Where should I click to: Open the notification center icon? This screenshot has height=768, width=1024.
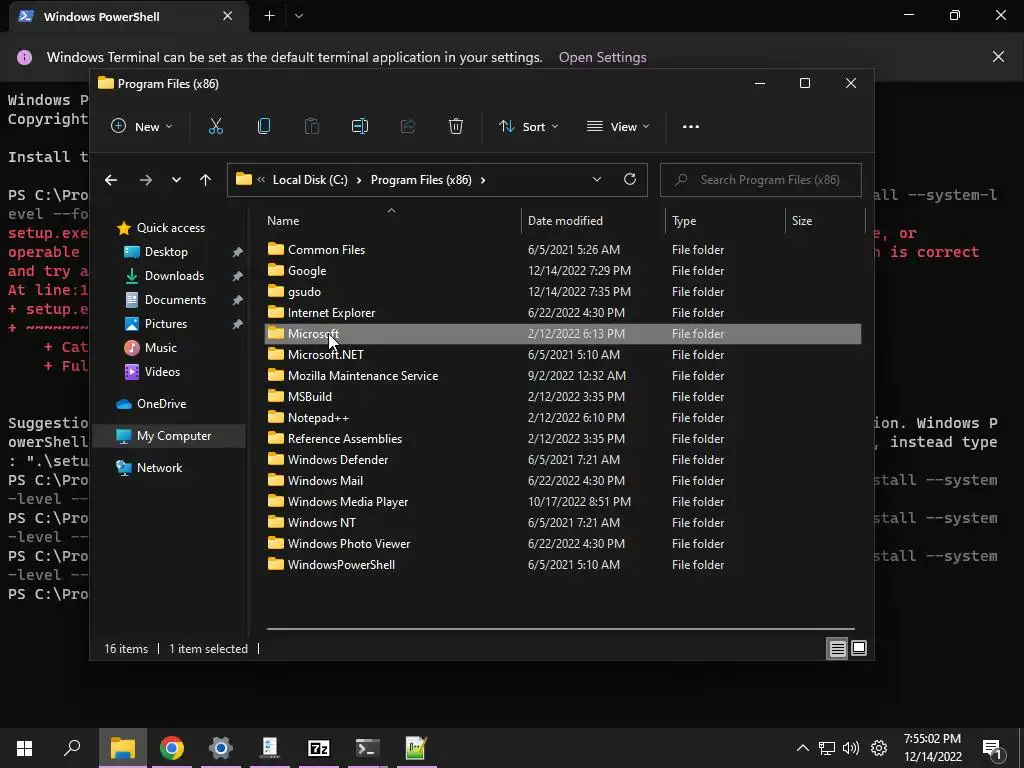pyautogui.click(x=993, y=748)
